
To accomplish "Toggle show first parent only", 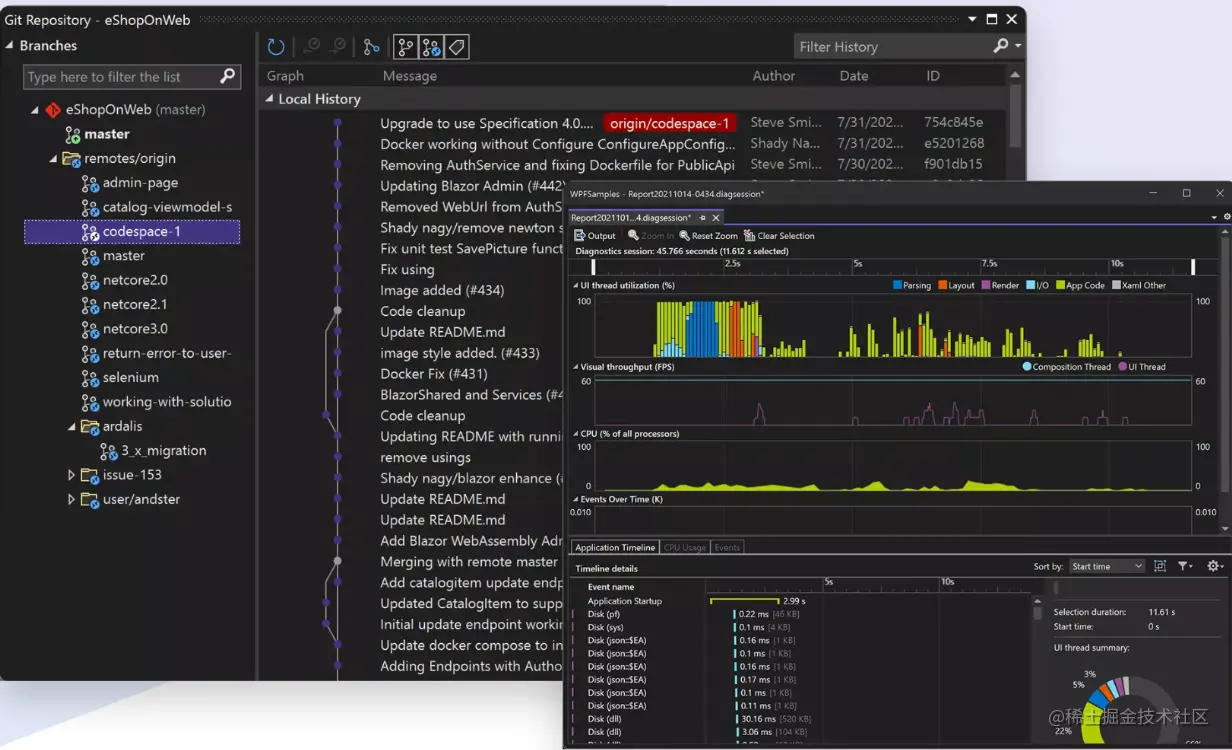I will 405,47.
